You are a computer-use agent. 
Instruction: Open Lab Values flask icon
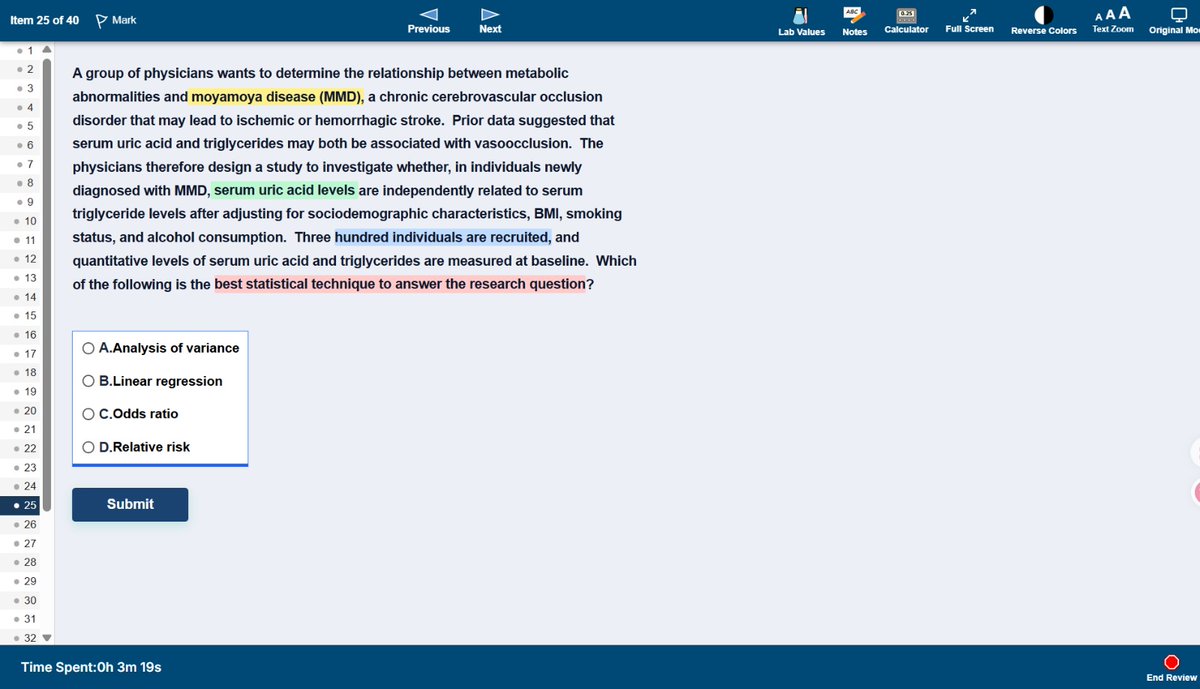pyautogui.click(x=801, y=14)
